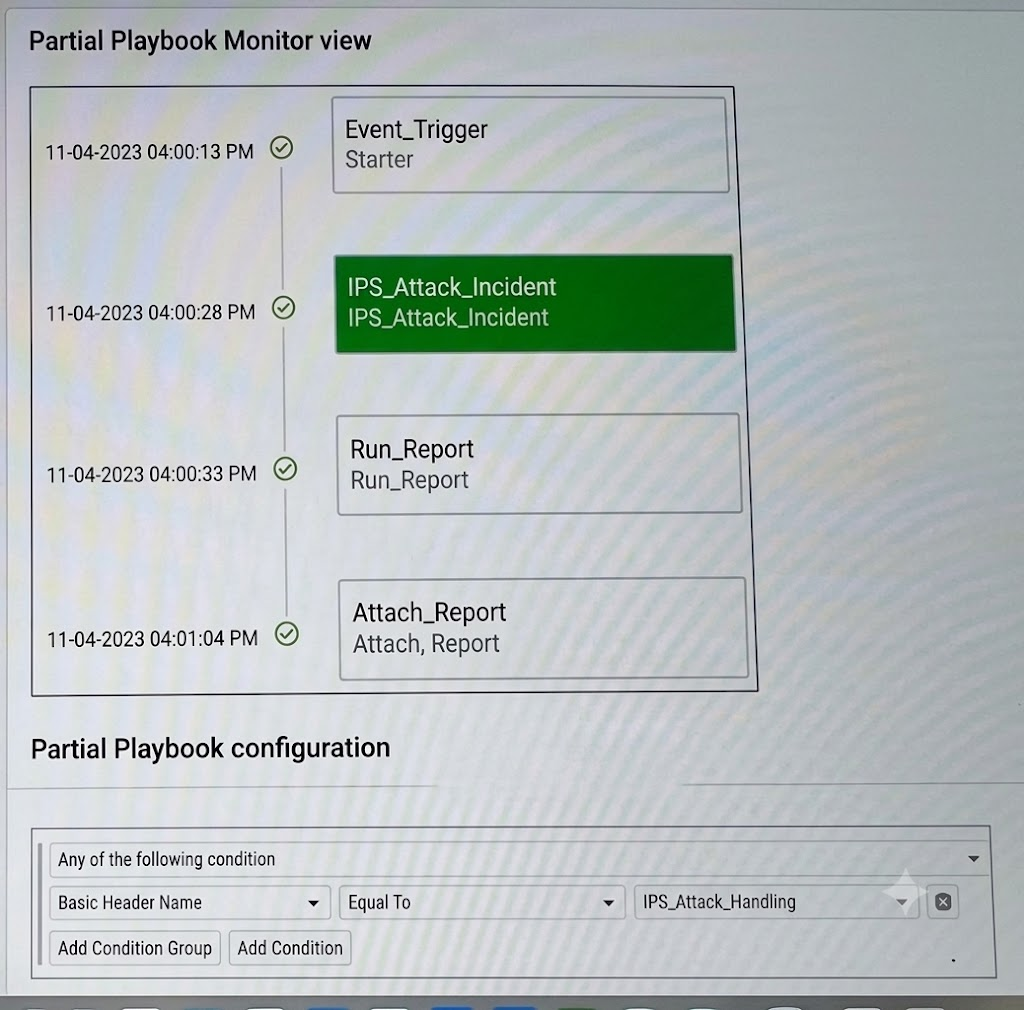Screen dimensions: 1024x1010
Task: Click the Partial Playbook configuration heading
Action: tap(210, 748)
